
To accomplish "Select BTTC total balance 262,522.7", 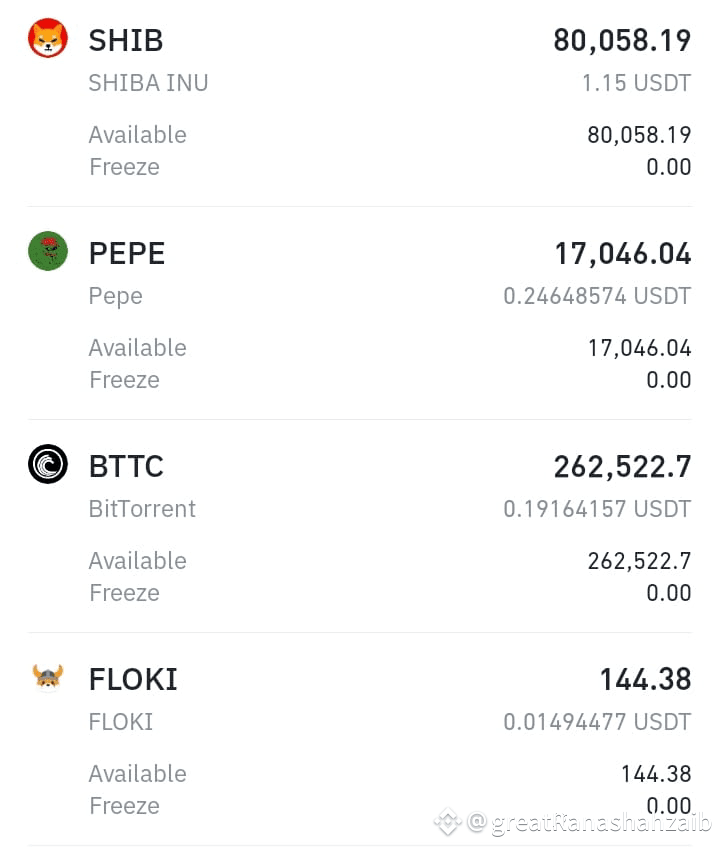I will coord(622,466).
